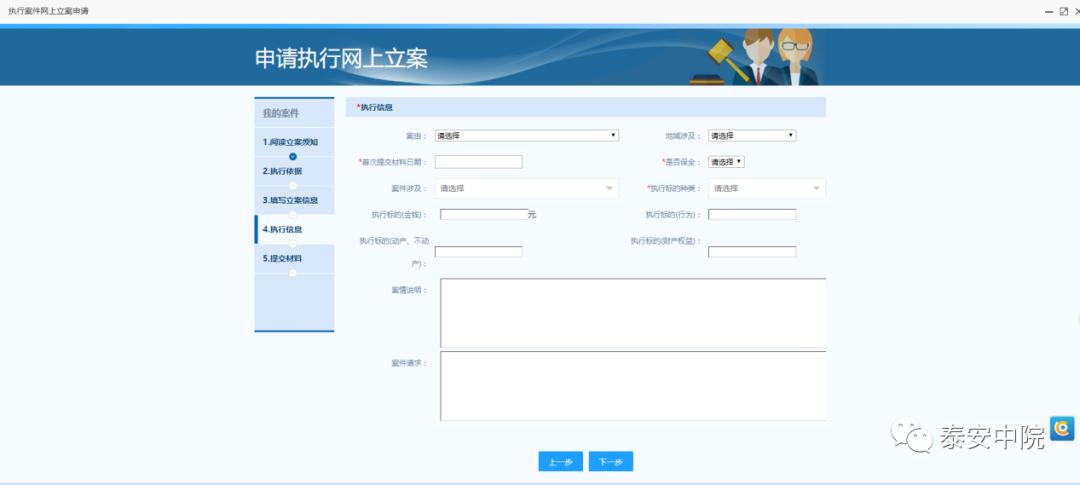Expand the 执行标的种类 select box
This screenshot has height=485, width=1080.
point(767,188)
